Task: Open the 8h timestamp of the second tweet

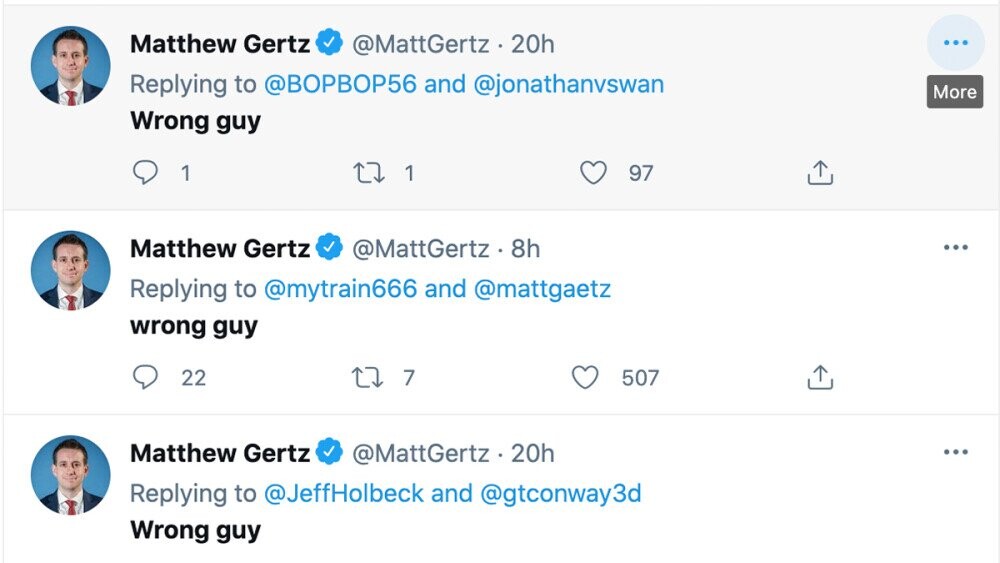Action: 525,248
